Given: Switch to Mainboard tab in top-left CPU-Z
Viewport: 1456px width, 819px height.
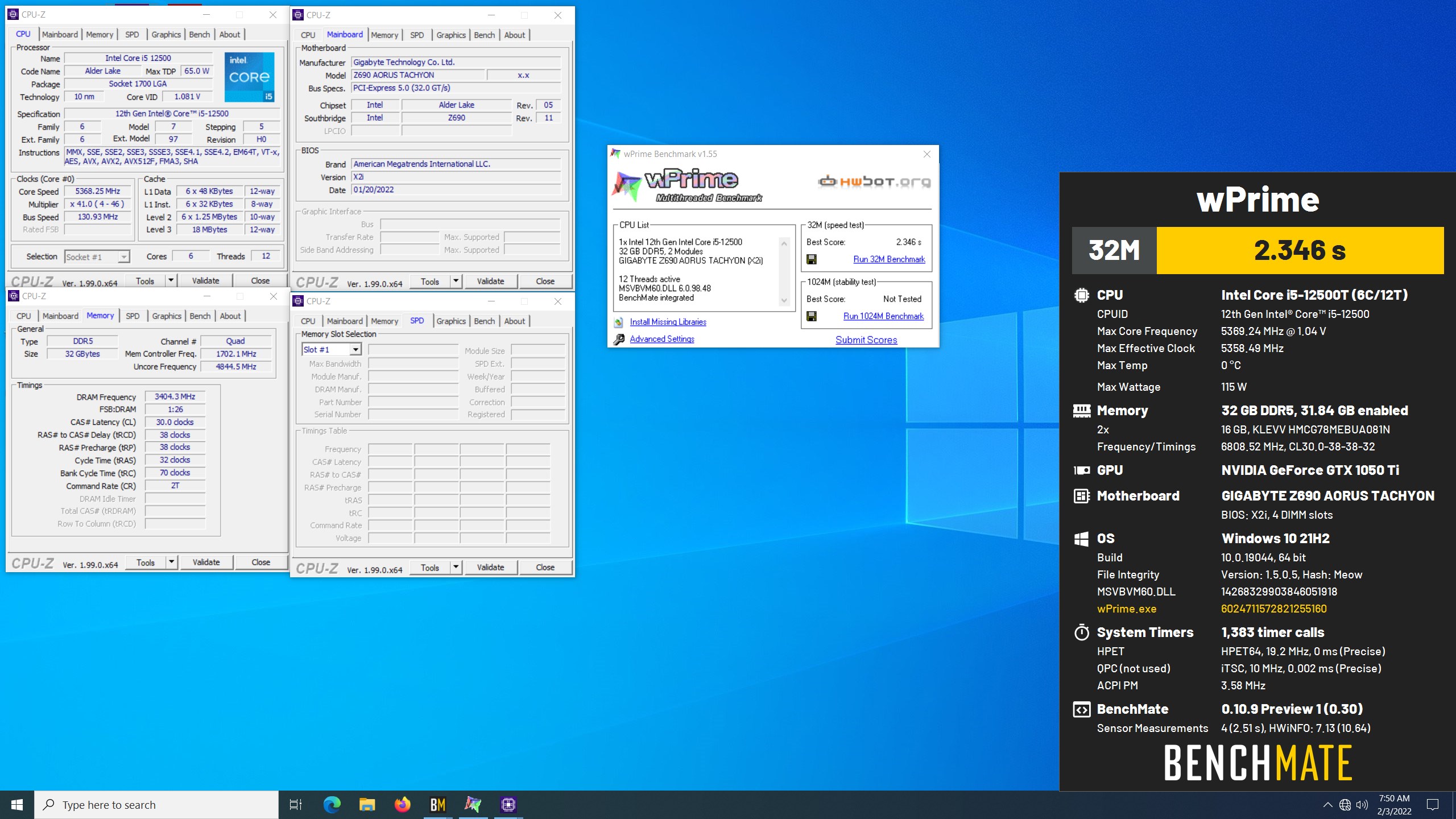Looking at the screenshot, I should [60, 35].
